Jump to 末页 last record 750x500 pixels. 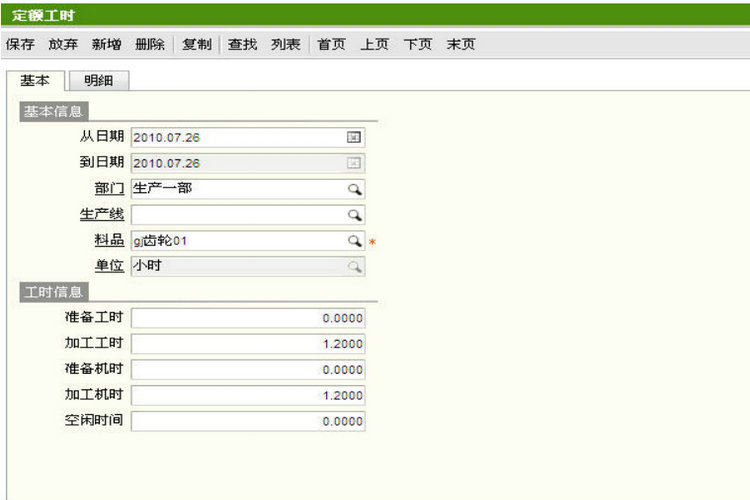click(461, 44)
